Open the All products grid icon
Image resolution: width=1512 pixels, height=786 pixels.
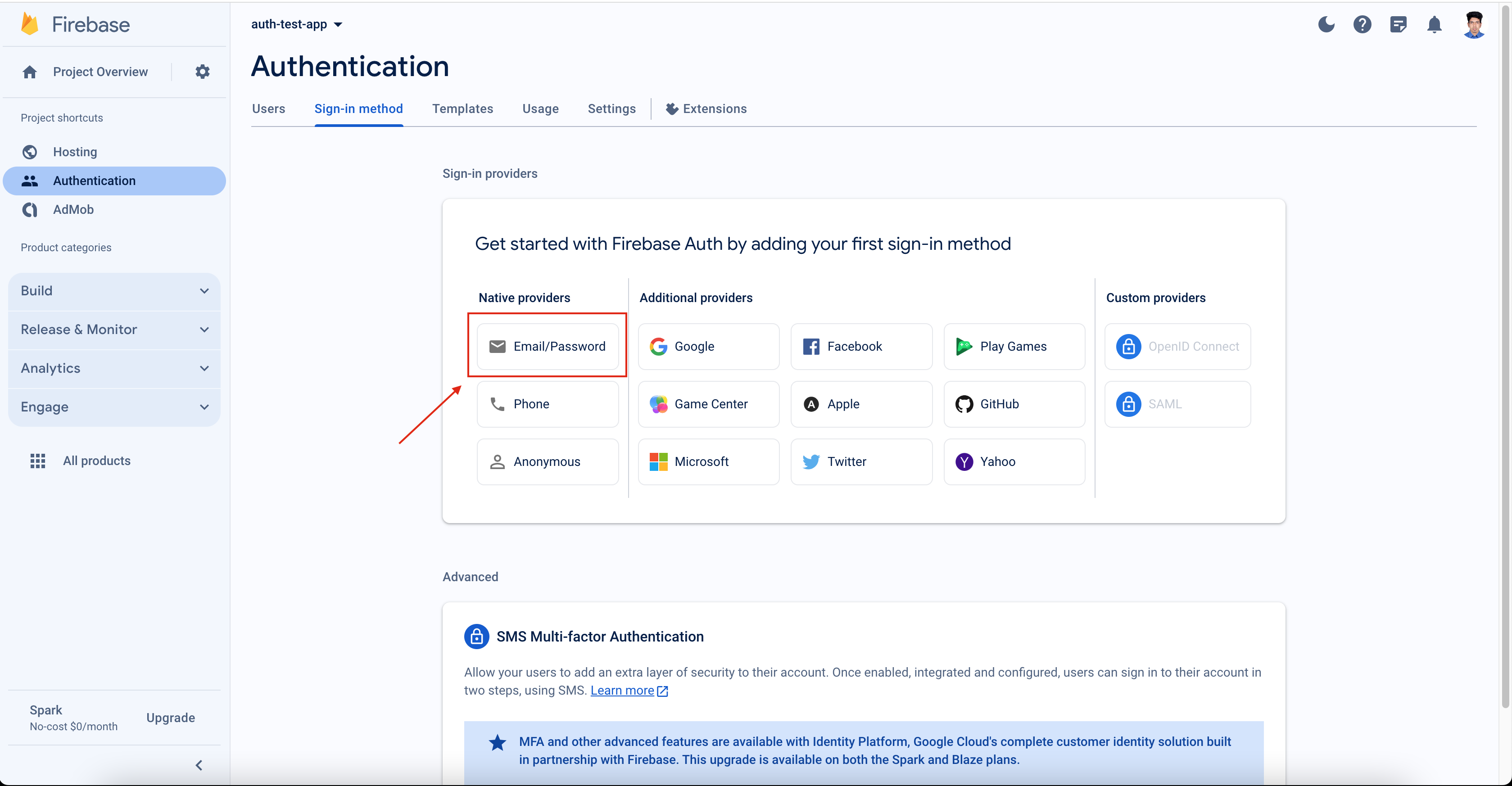[37, 460]
